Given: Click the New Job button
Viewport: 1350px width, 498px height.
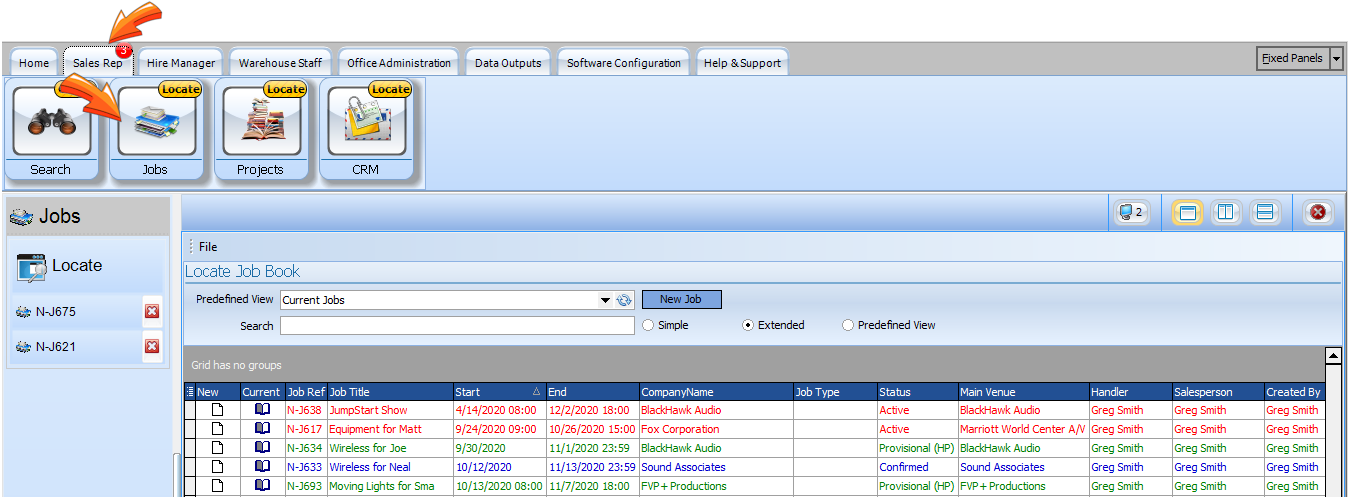Looking at the screenshot, I should pyautogui.click(x=681, y=299).
